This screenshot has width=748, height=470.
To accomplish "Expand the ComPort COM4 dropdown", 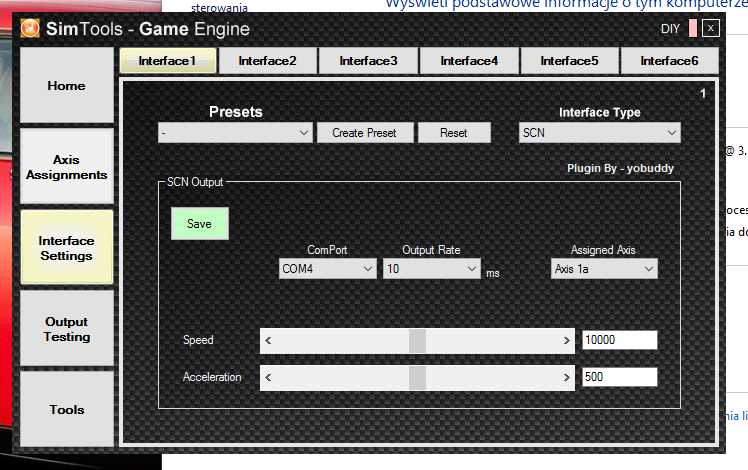I will pos(327,269).
